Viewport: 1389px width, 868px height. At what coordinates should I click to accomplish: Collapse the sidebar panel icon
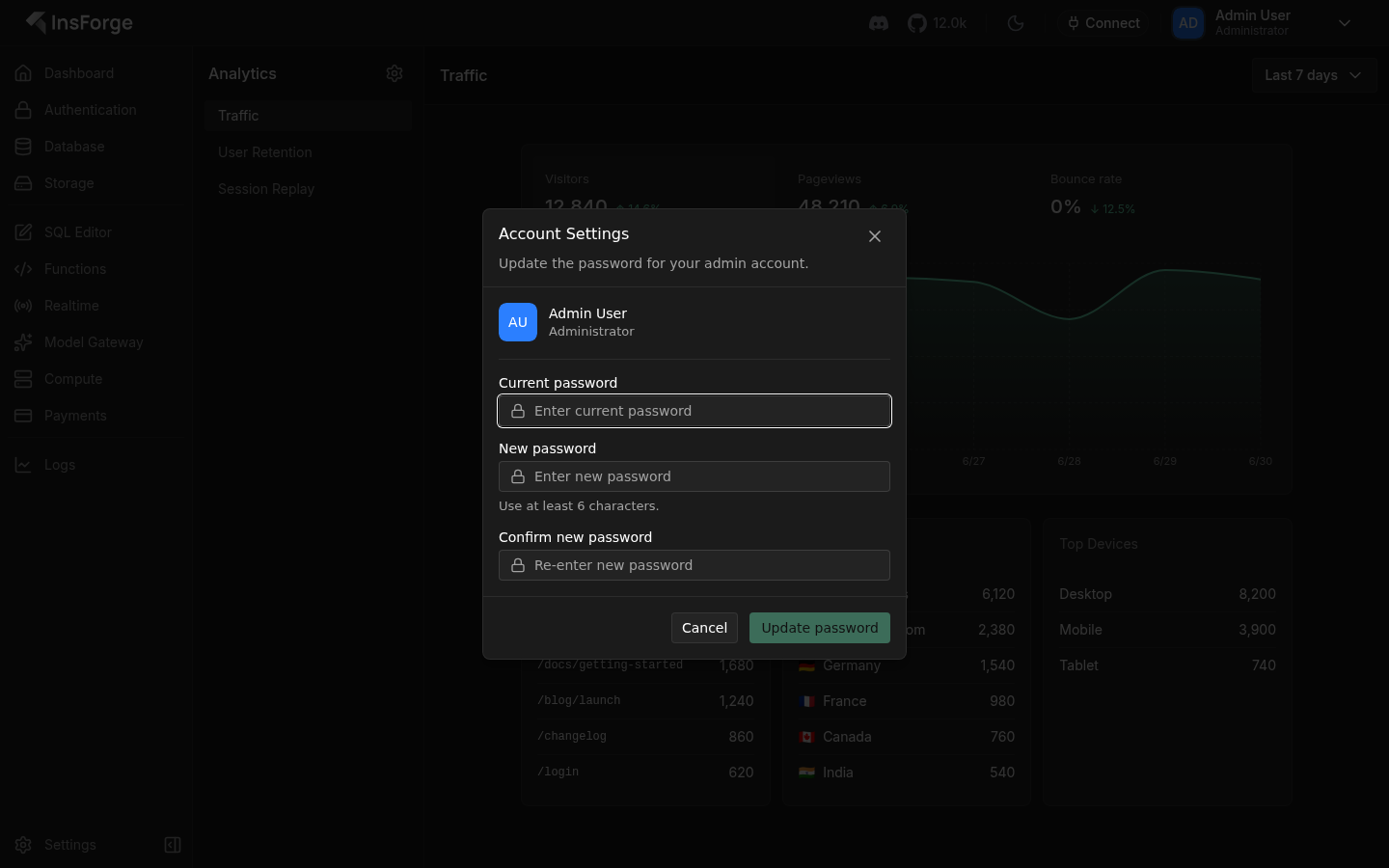(173, 845)
